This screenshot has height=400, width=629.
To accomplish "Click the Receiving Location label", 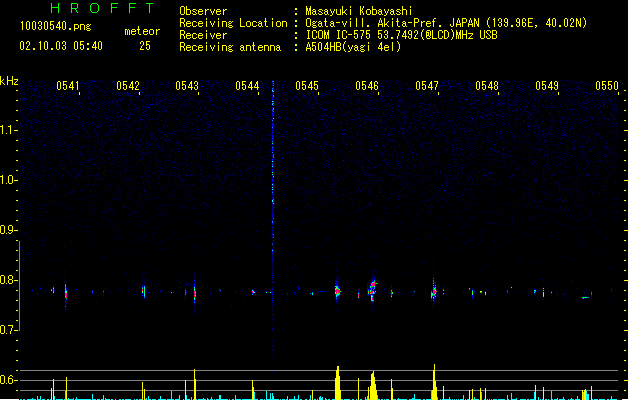I will tap(233, 23).
